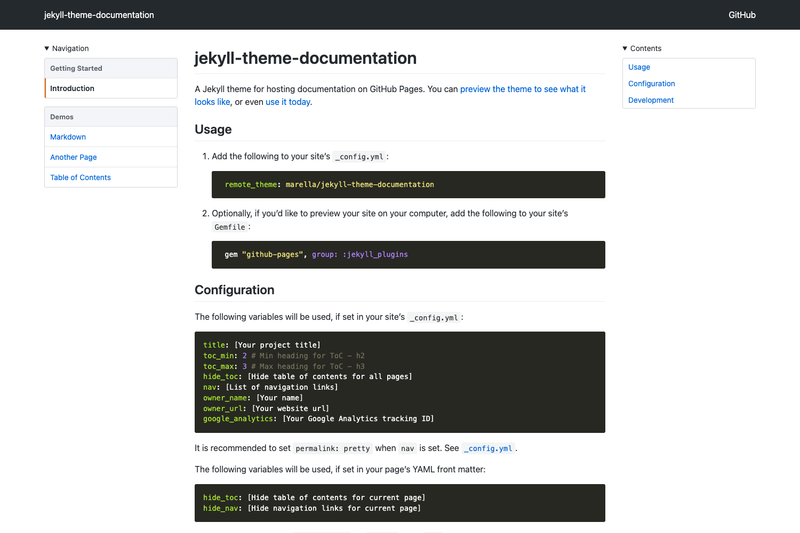This screenshot has width=800, height=533.
Task: Click the toc_max code line
Action: (284, 366)
